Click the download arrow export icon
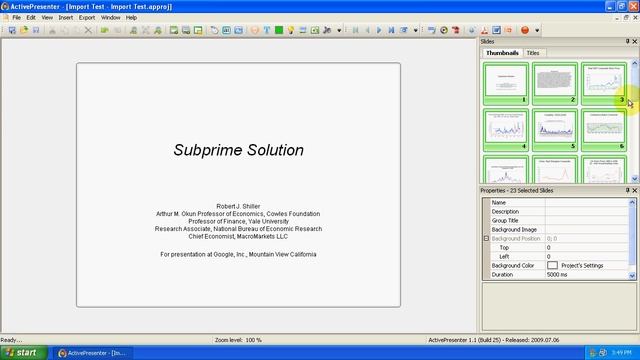This screenshot has height=360, width=640. pos(472,30)
